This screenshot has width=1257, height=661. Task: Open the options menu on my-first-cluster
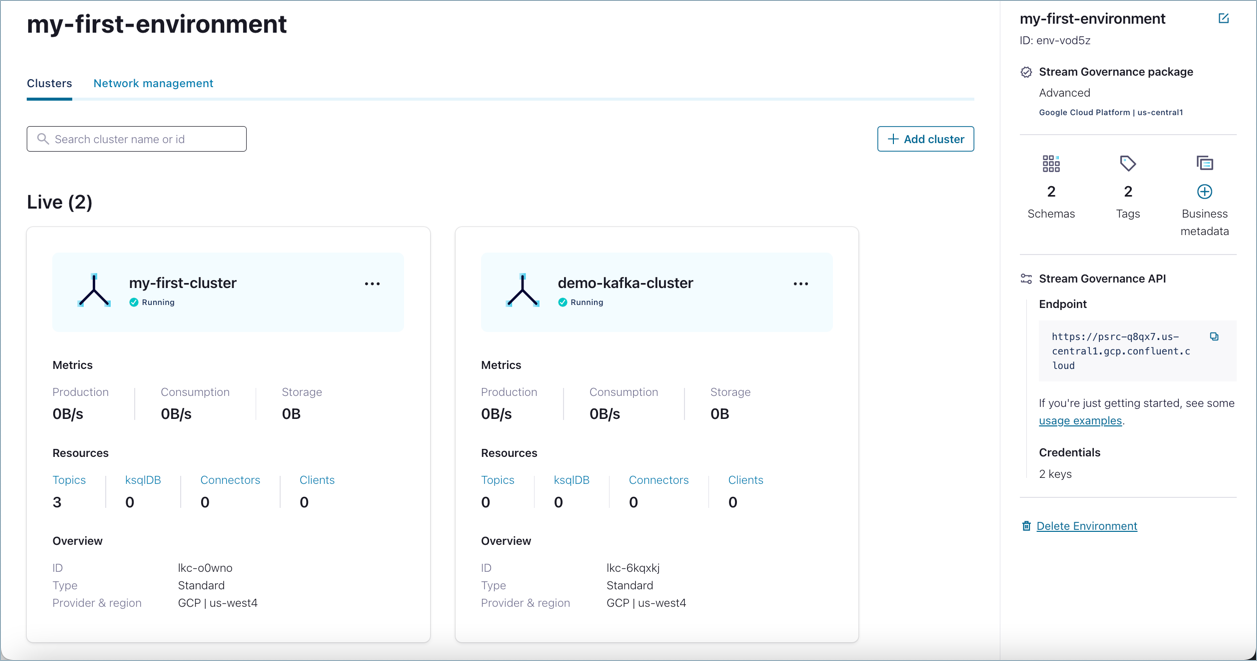pos(372,283)
